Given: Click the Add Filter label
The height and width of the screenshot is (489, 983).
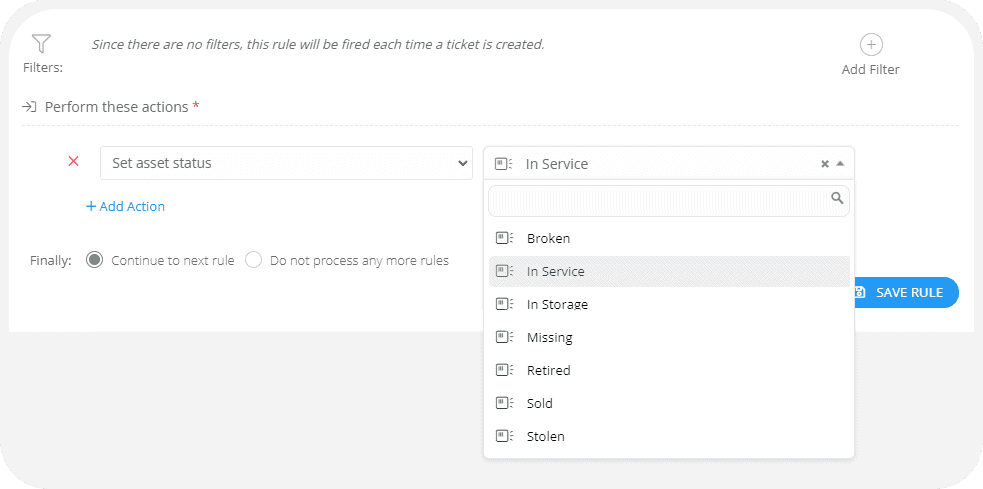Looking at the screenshot, I should 870,70.
